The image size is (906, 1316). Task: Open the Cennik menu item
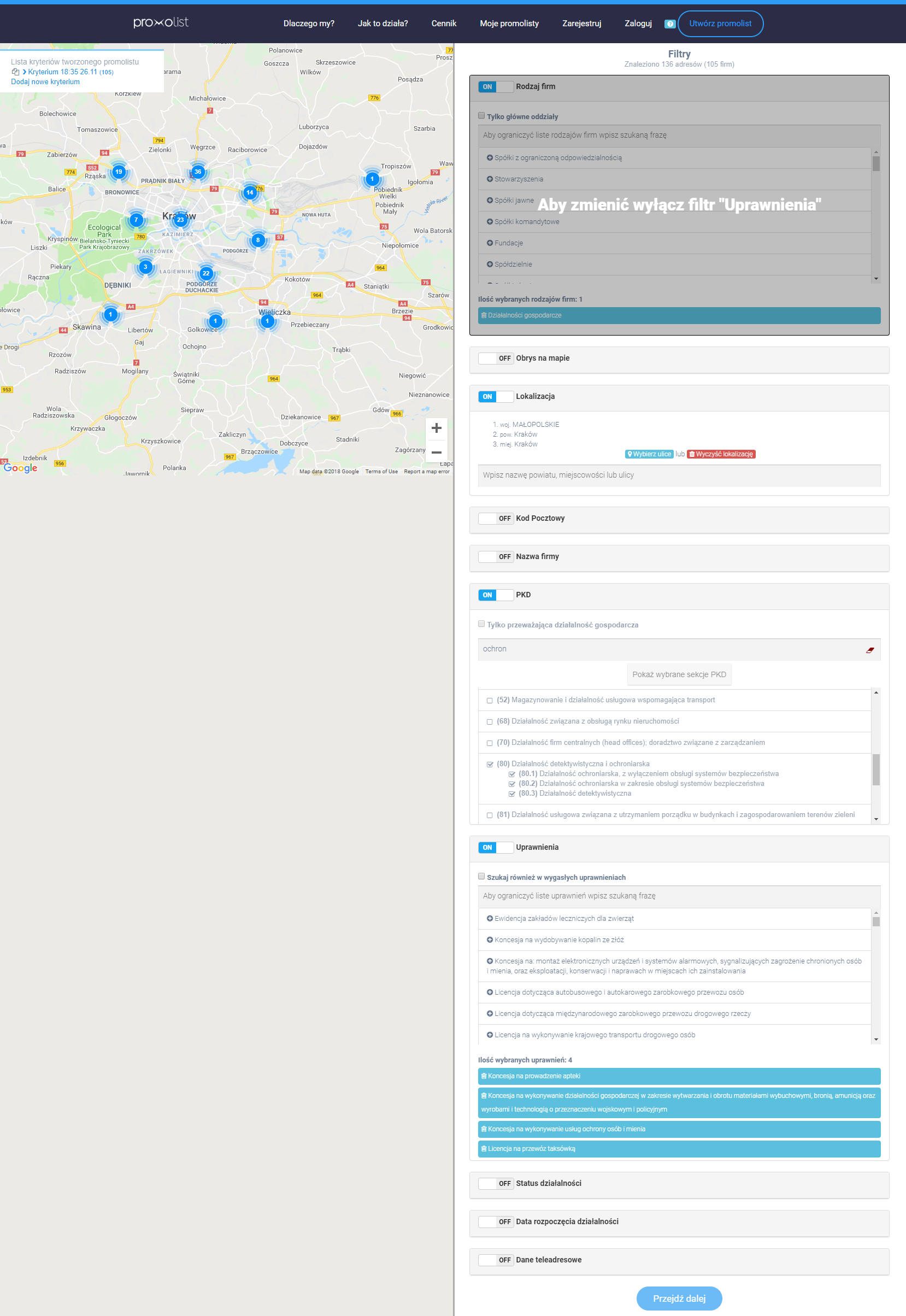coord(443,23)
